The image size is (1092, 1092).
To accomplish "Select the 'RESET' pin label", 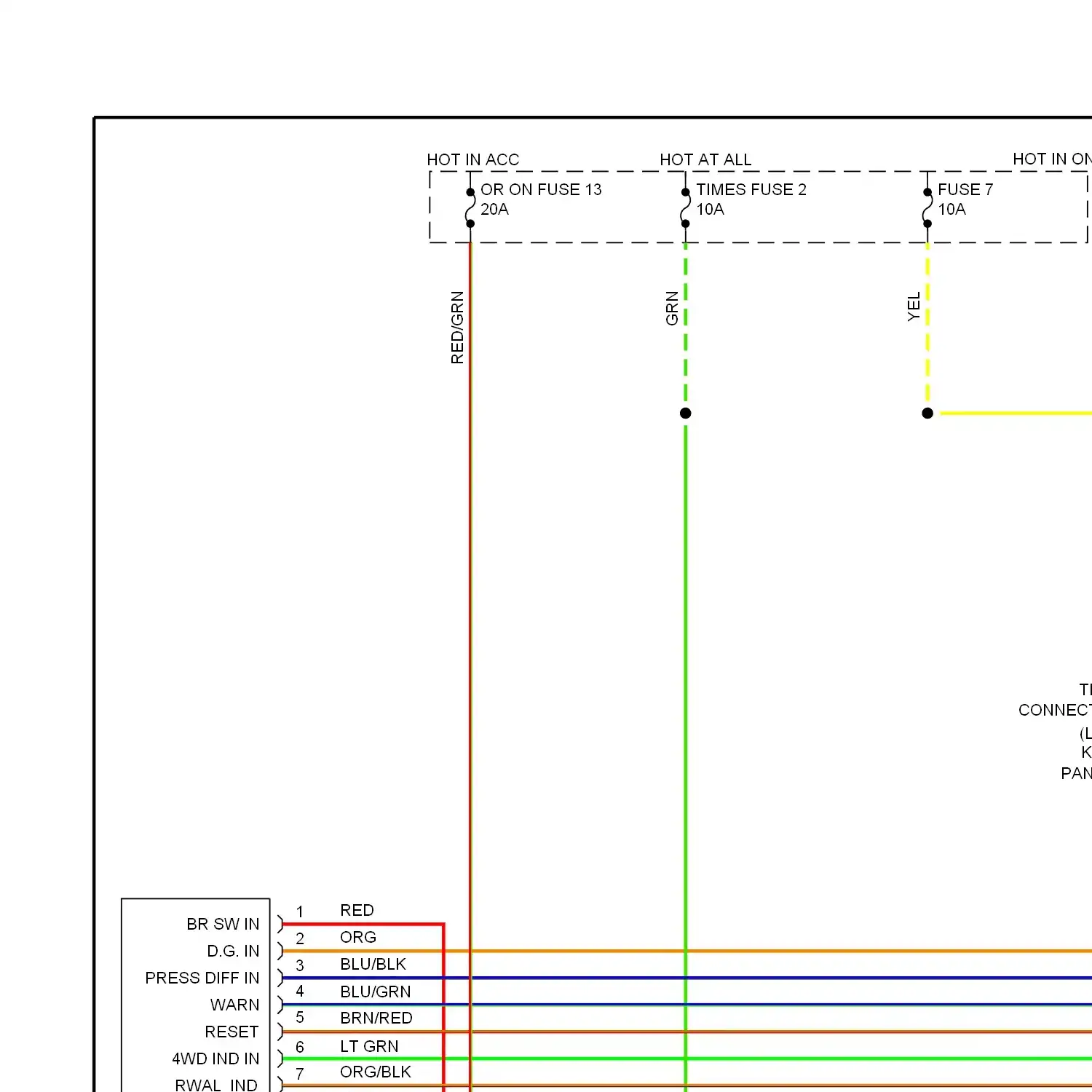I will coord(232,1032).
